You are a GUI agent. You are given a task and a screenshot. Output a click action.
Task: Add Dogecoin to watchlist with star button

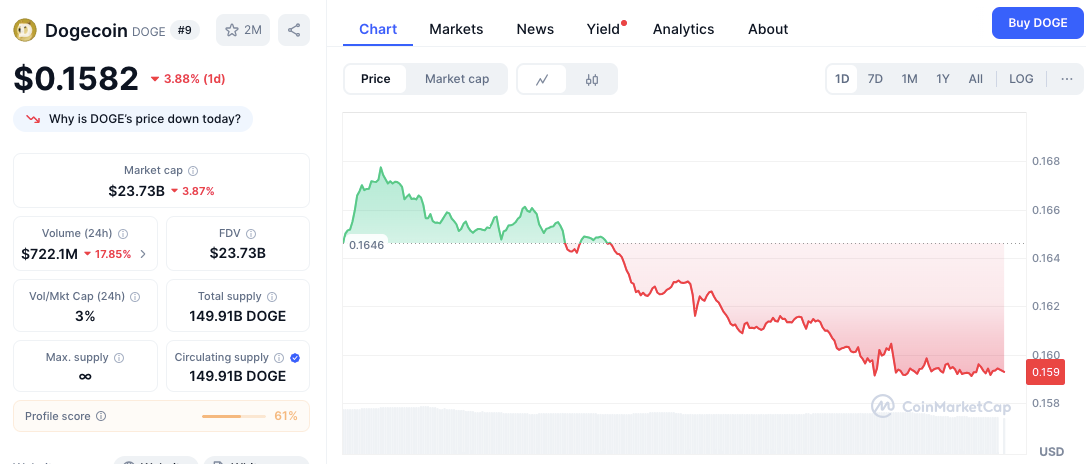pos(243,30)
